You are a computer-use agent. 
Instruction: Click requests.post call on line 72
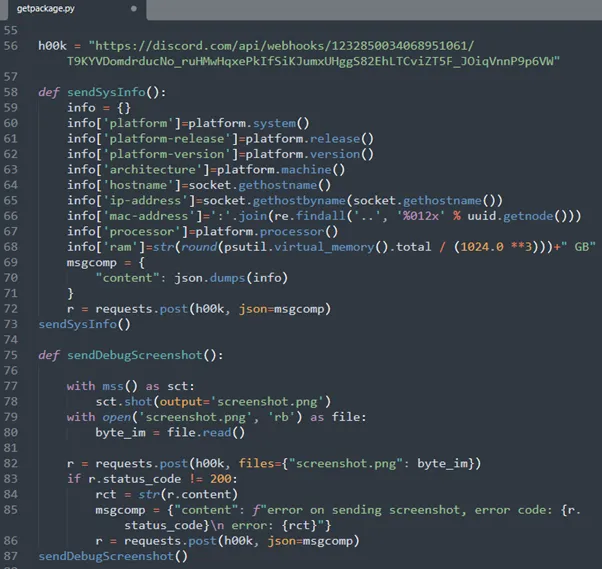(x=213, y=309)
